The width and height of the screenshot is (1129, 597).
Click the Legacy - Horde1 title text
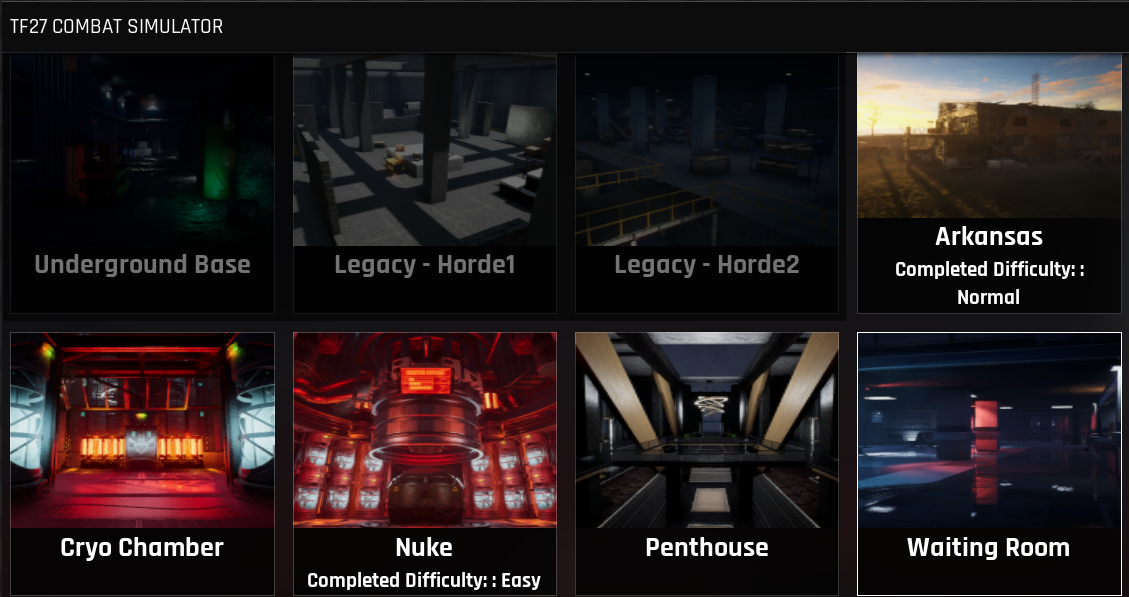(x=425, y=265)
